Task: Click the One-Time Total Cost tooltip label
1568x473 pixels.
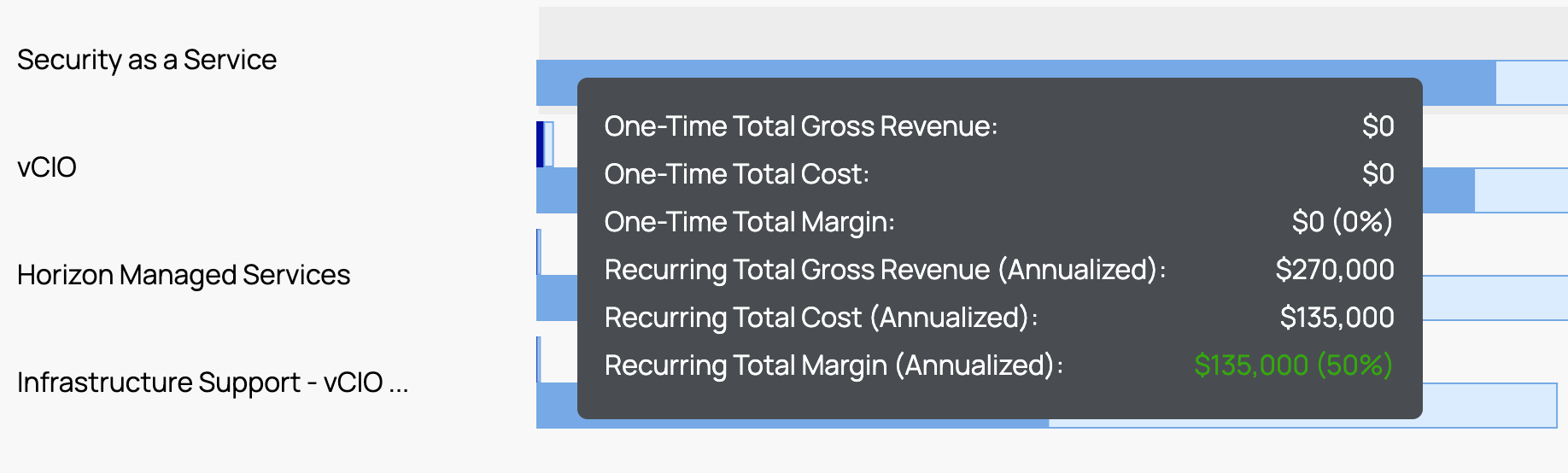Action: tap(736, 174)
